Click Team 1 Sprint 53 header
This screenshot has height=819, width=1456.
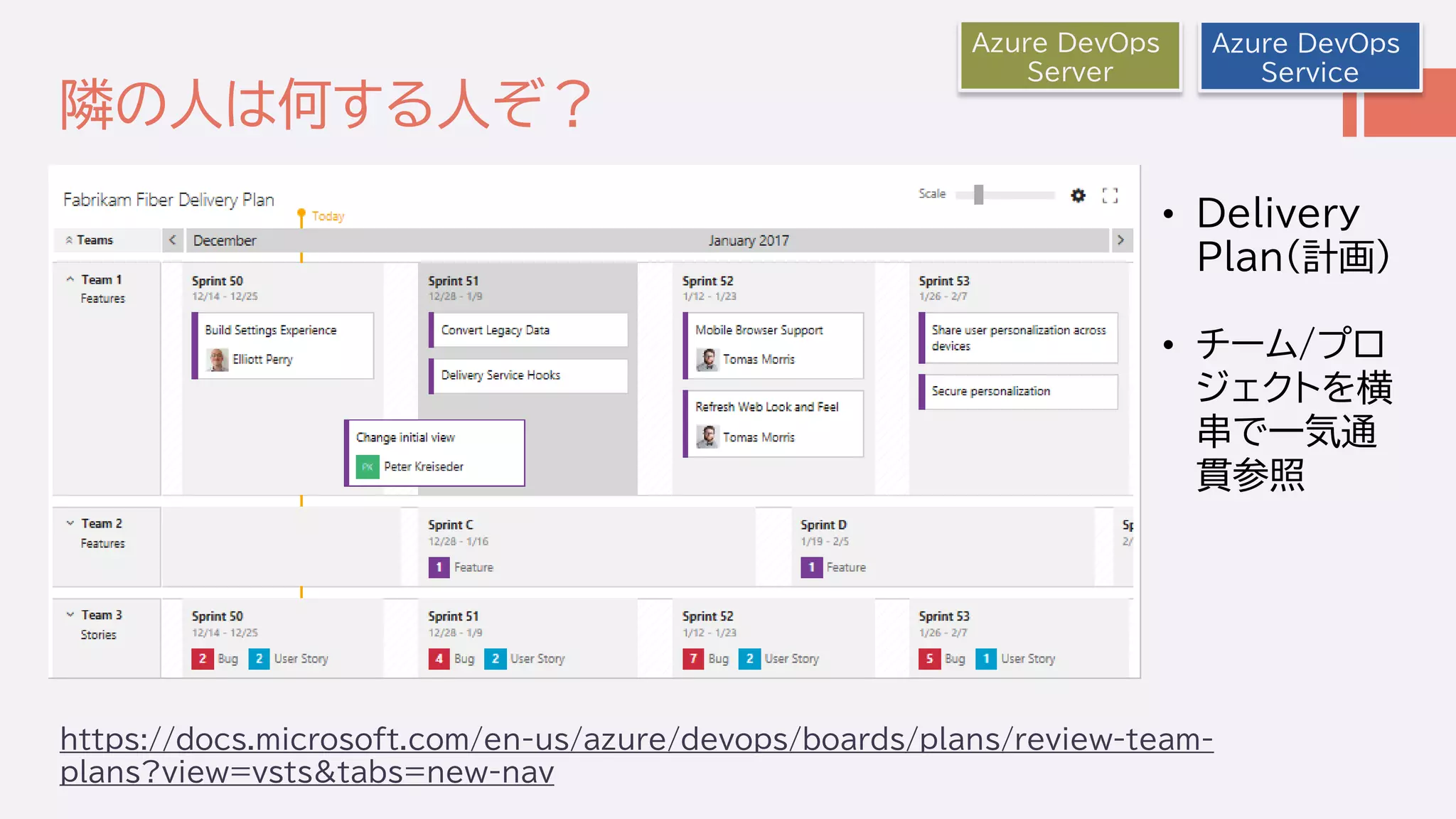[944, 282]
